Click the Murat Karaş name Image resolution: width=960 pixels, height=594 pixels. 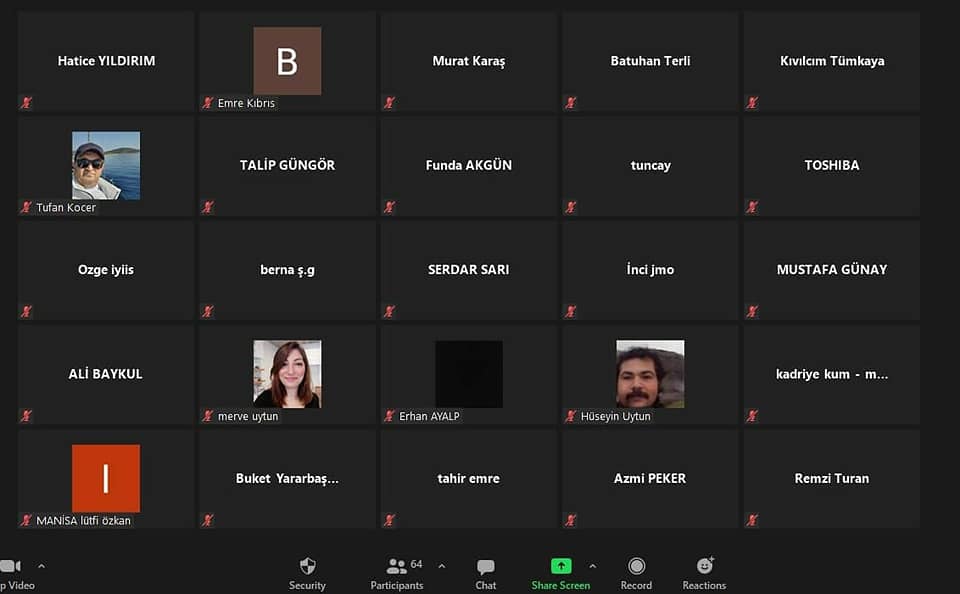pyautogui.click(x=469, y=61)
